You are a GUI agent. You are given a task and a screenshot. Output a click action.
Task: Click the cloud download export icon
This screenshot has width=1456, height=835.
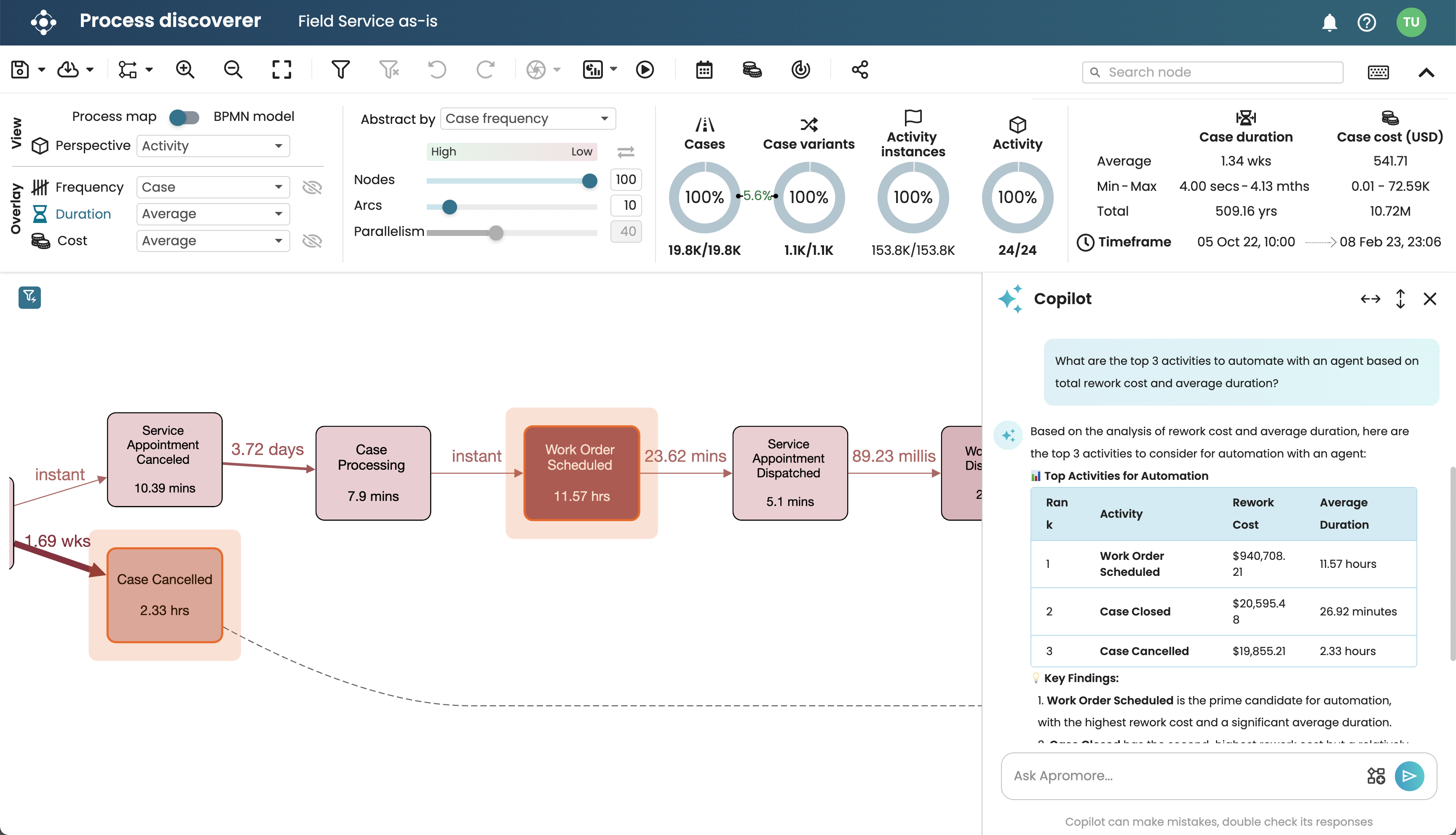[68, 70]
